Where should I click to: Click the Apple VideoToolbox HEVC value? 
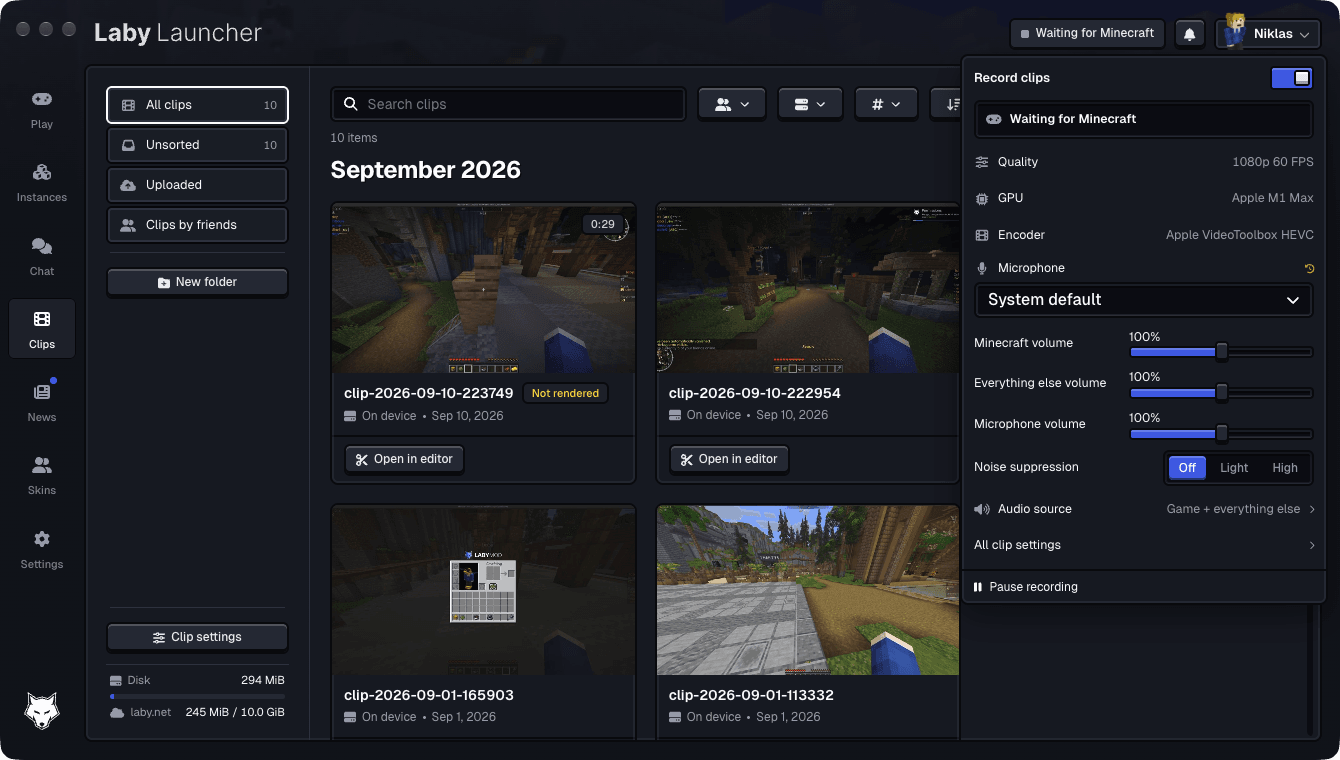1240,235
